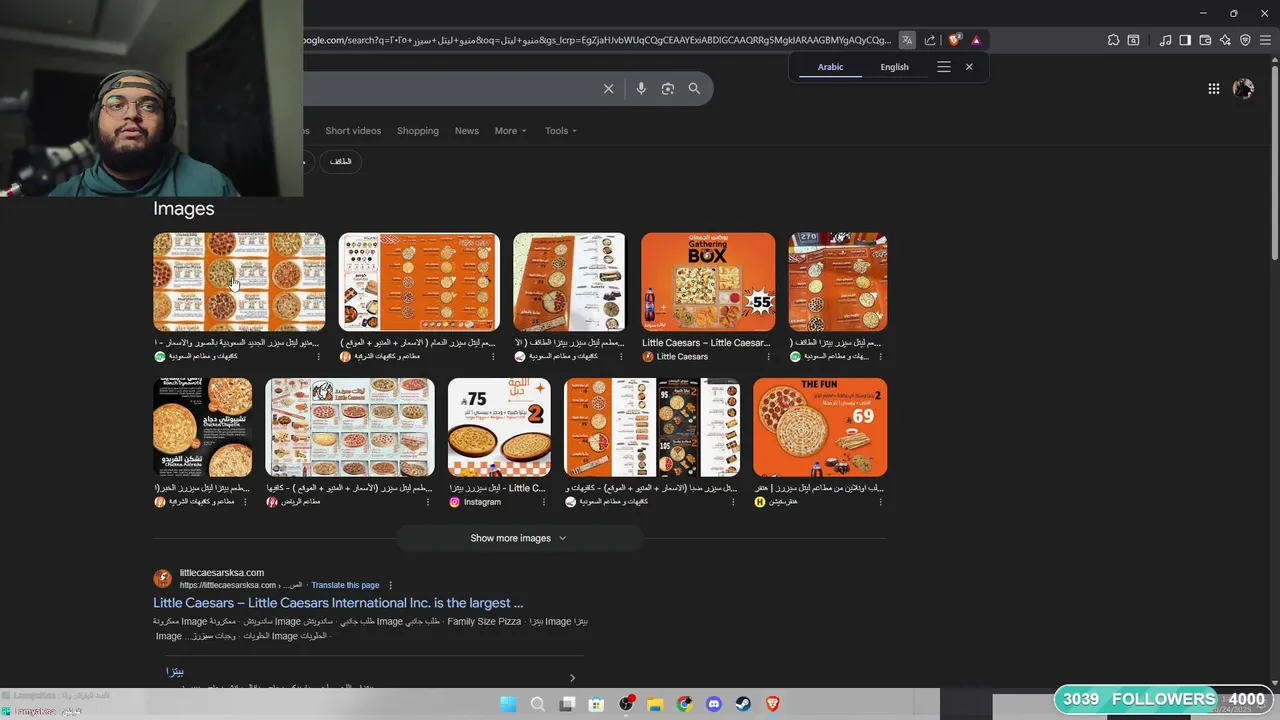Open the Chicken Chipotle pizza thumbnail
1280x720 pixels.
tap(202, 427)
